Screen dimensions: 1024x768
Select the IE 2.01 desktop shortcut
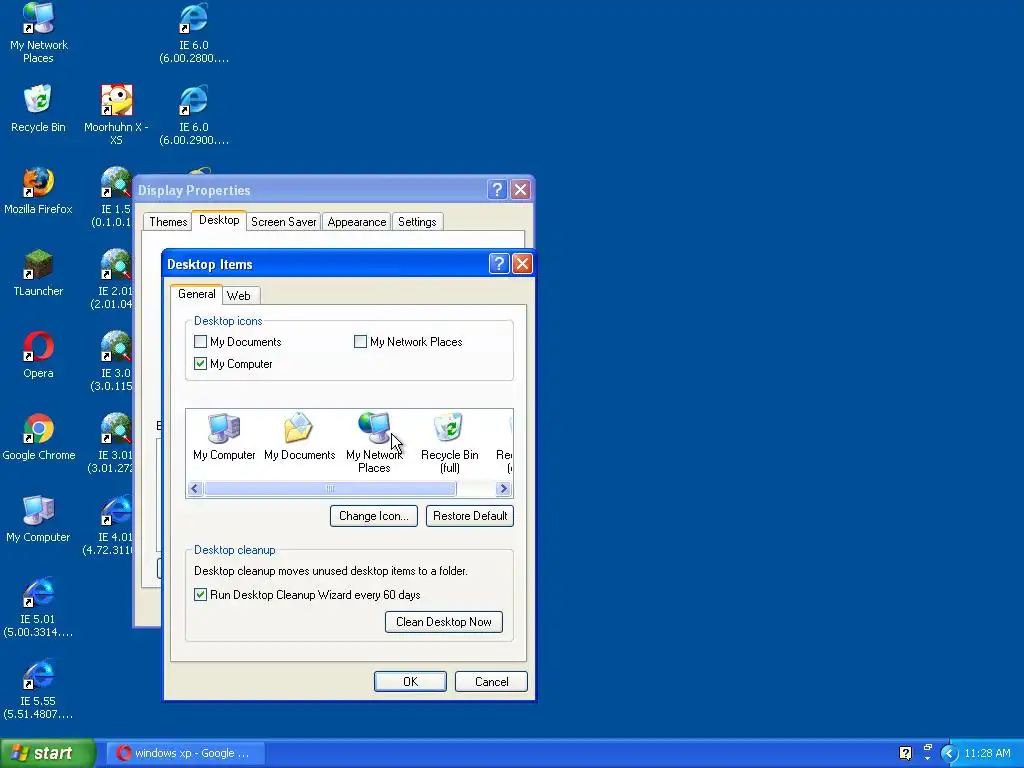click(x=115, y=280)
